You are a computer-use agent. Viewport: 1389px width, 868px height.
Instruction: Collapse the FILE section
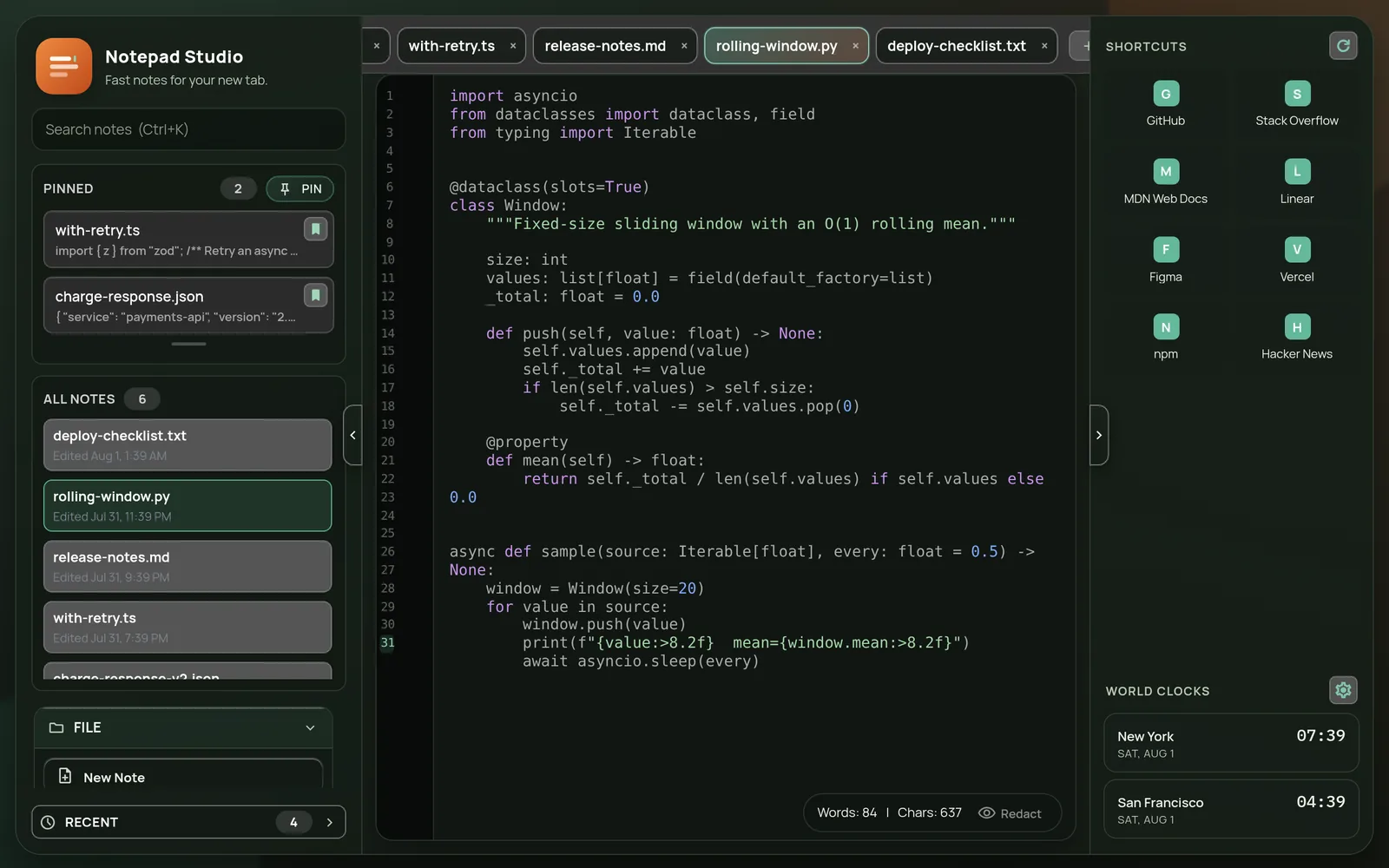[x=183, y=727]
